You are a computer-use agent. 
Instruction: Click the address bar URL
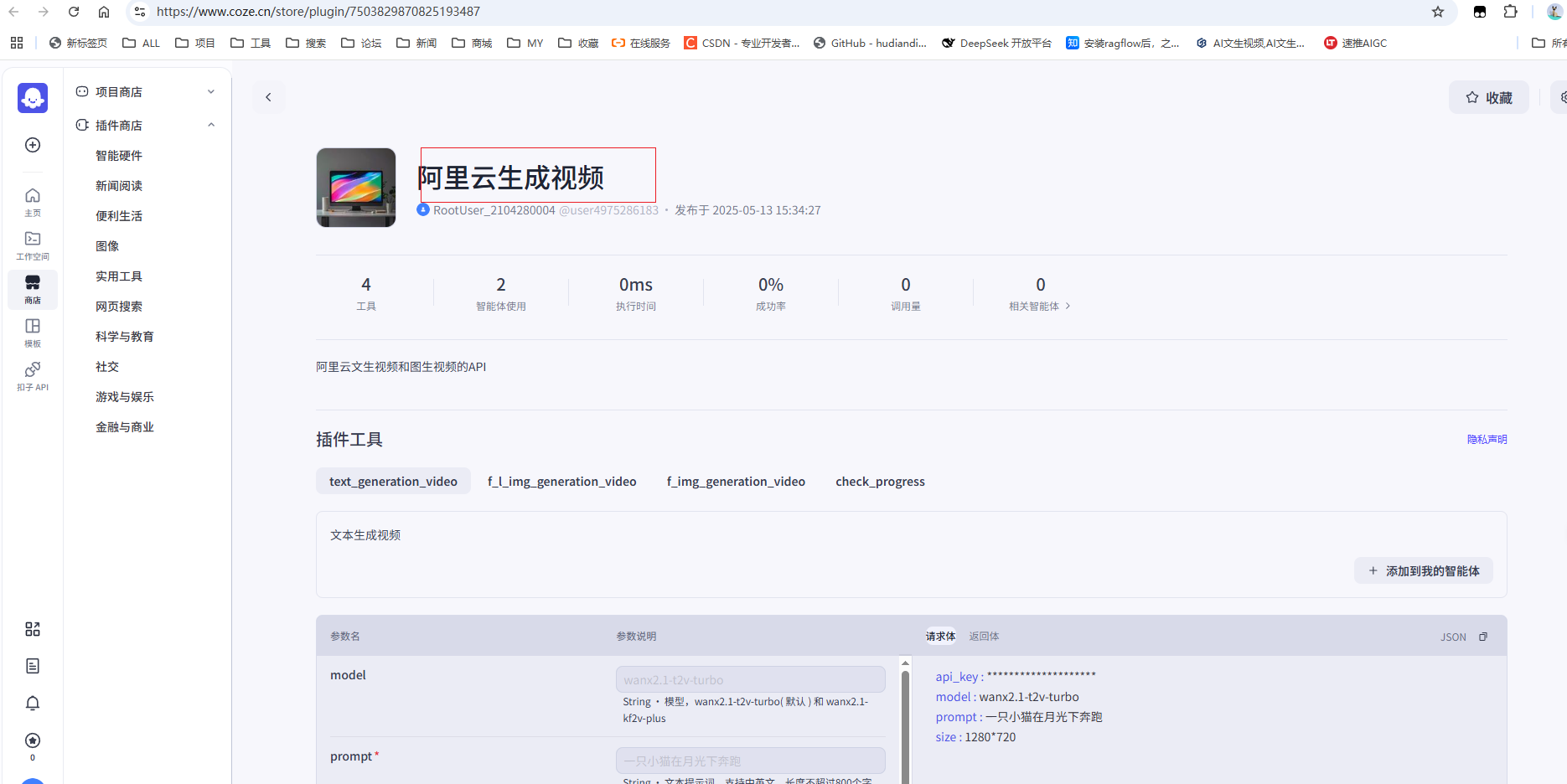[x=318, y=12]
